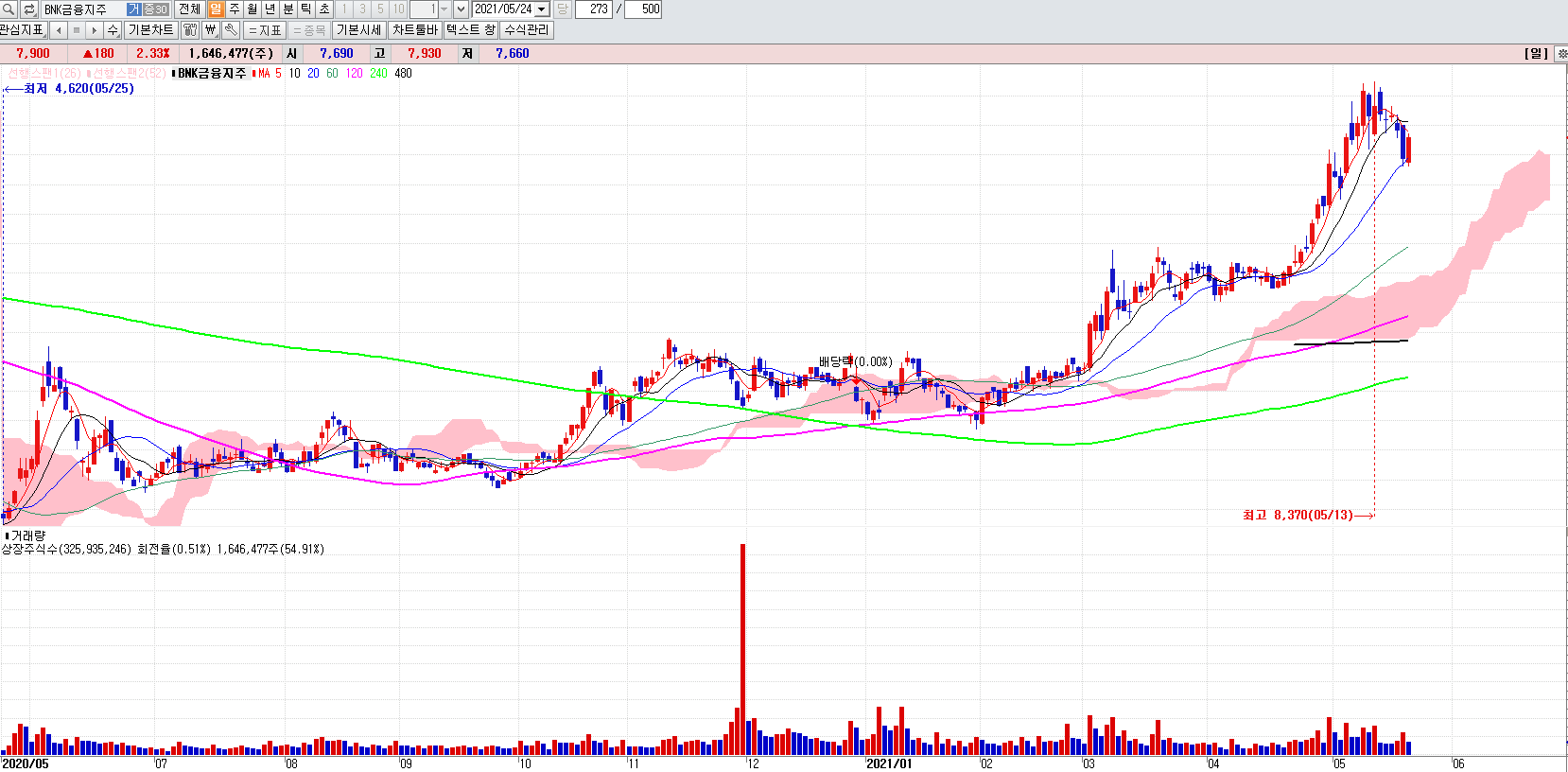The image size is (1568, 772).
Task: Click the 거래량 volume panel label
Action: [27, 535]
